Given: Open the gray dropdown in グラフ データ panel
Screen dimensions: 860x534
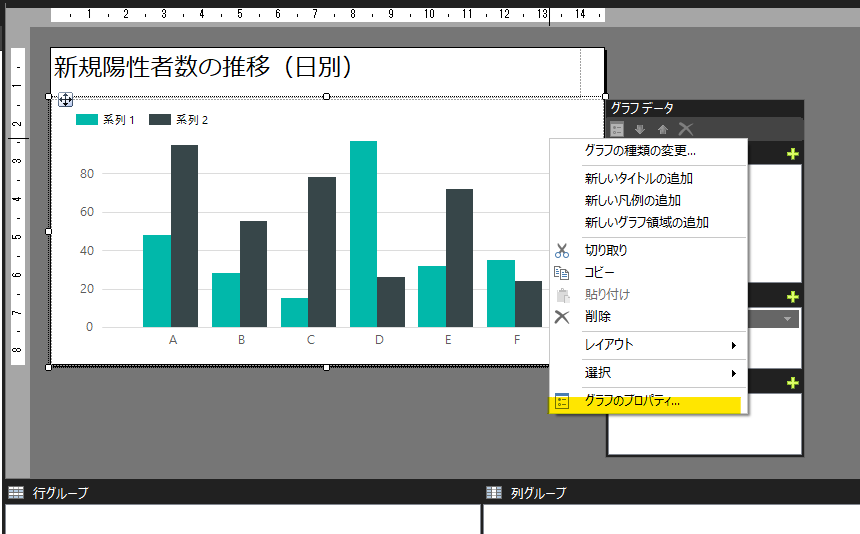Looking at the screenshot, I should click(x=789, y=319).
